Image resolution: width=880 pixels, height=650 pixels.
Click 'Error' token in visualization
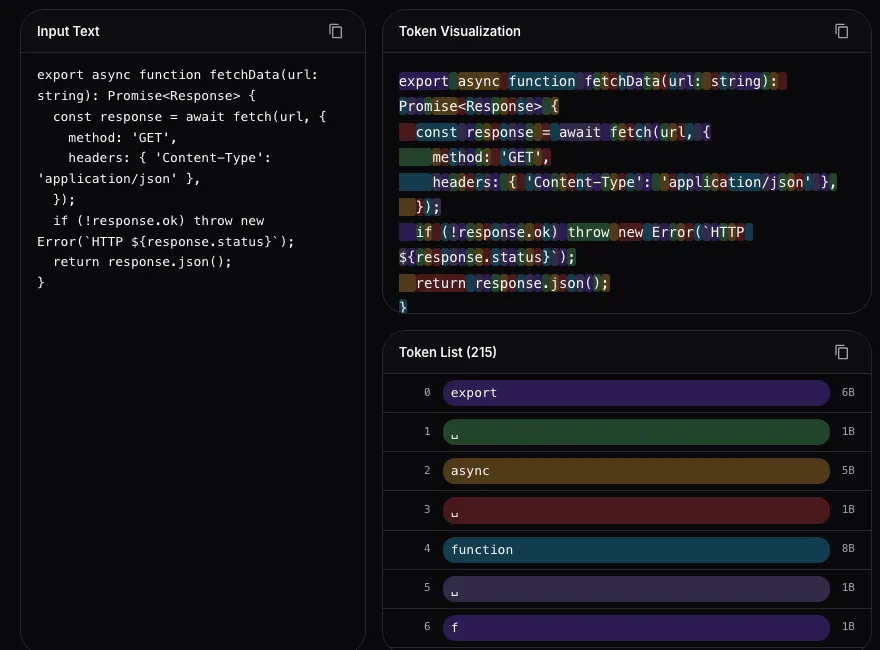(x=672, y=232)
